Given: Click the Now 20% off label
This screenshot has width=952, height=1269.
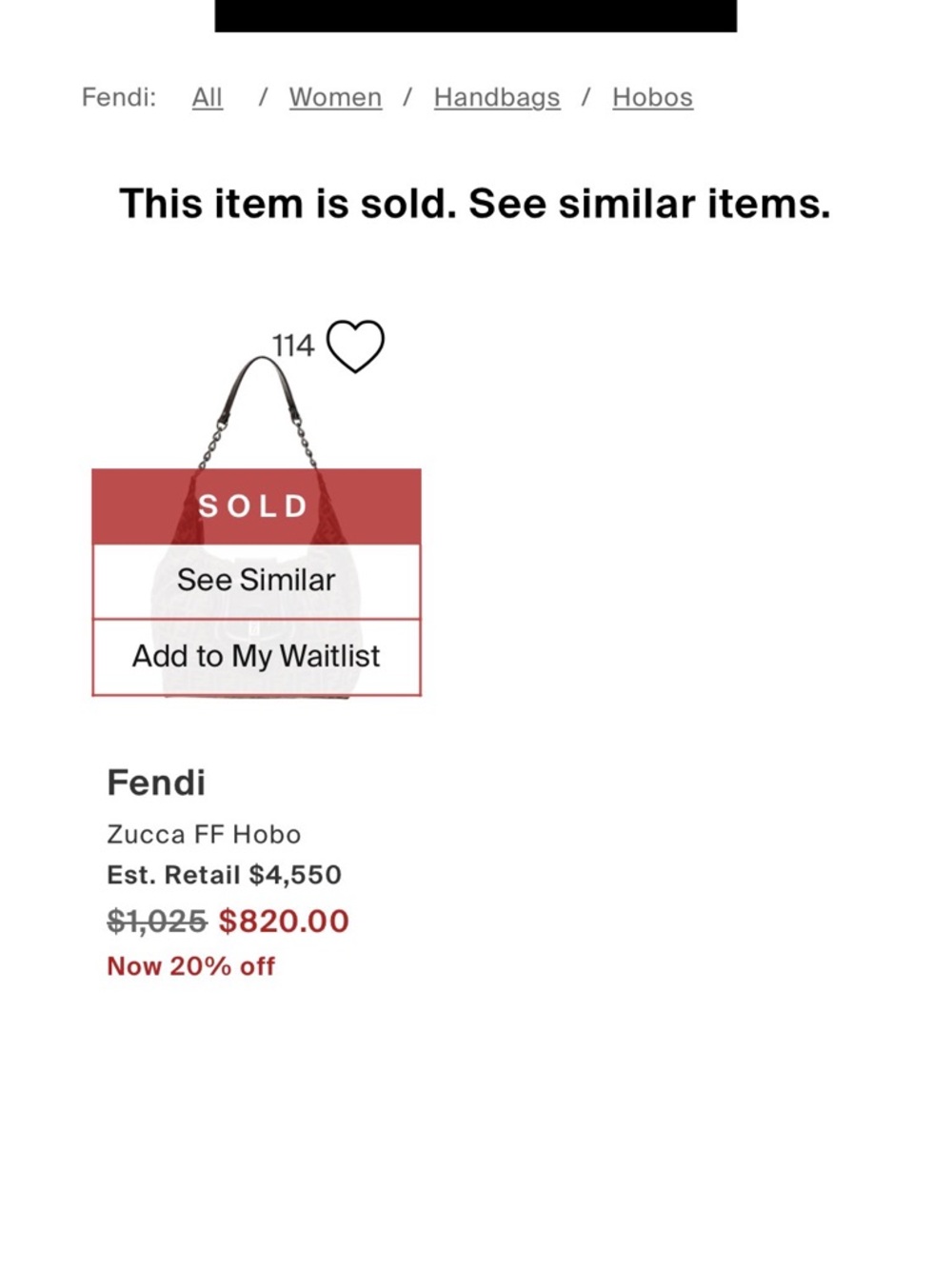Looking at the screenshot, I should [x=190, y=966].
